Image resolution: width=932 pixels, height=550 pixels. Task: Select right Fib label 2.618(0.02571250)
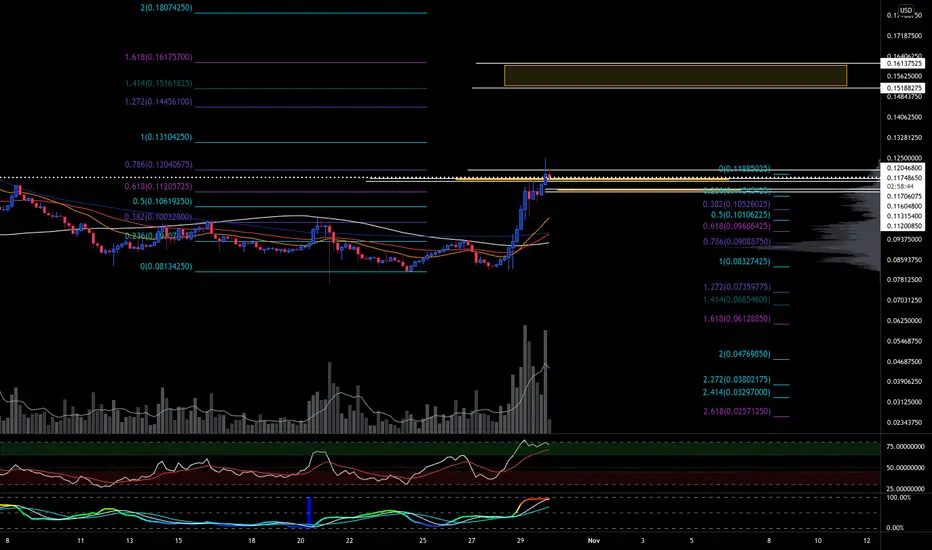pos(736,411)
